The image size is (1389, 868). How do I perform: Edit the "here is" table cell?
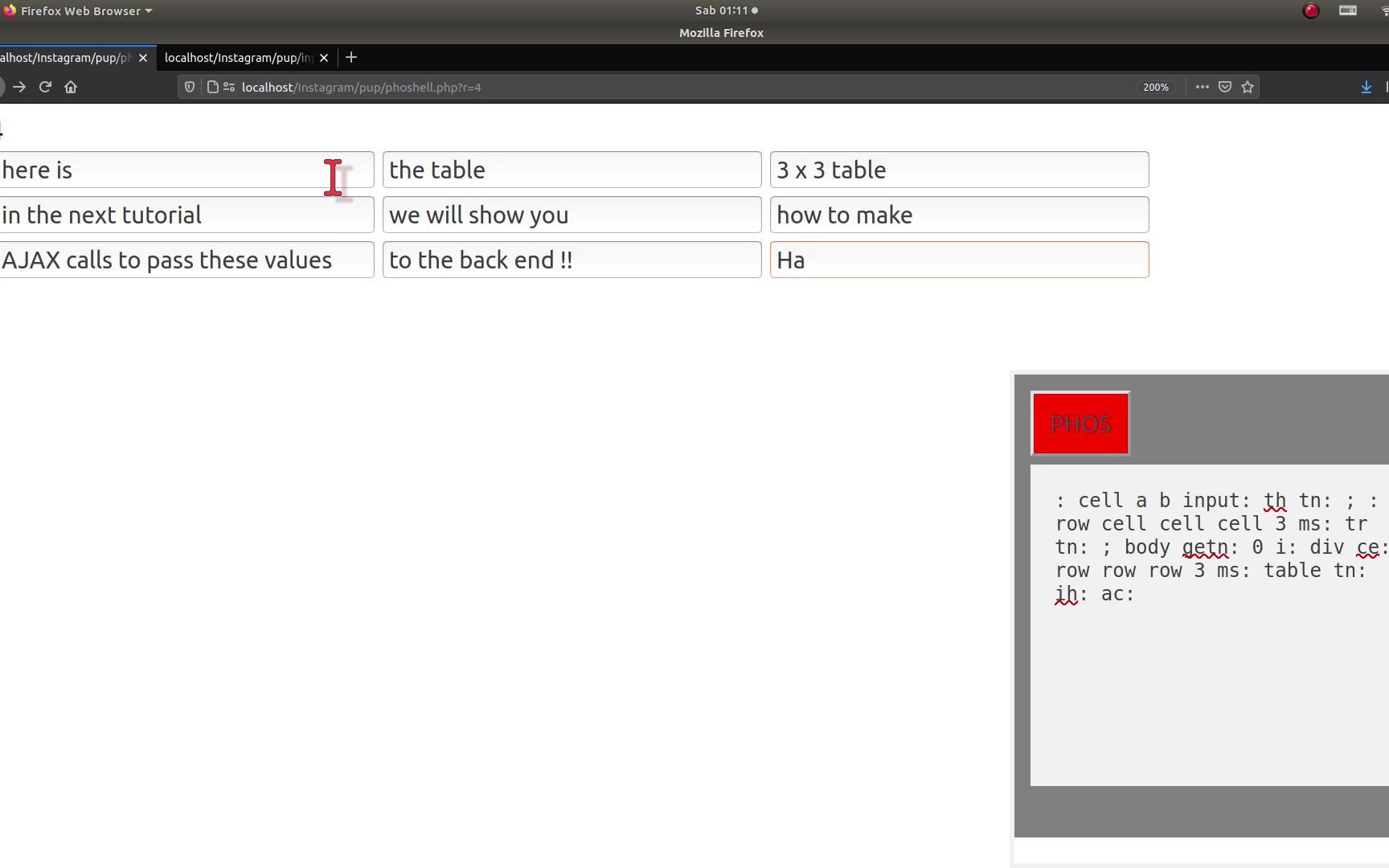tap(186, 170)
